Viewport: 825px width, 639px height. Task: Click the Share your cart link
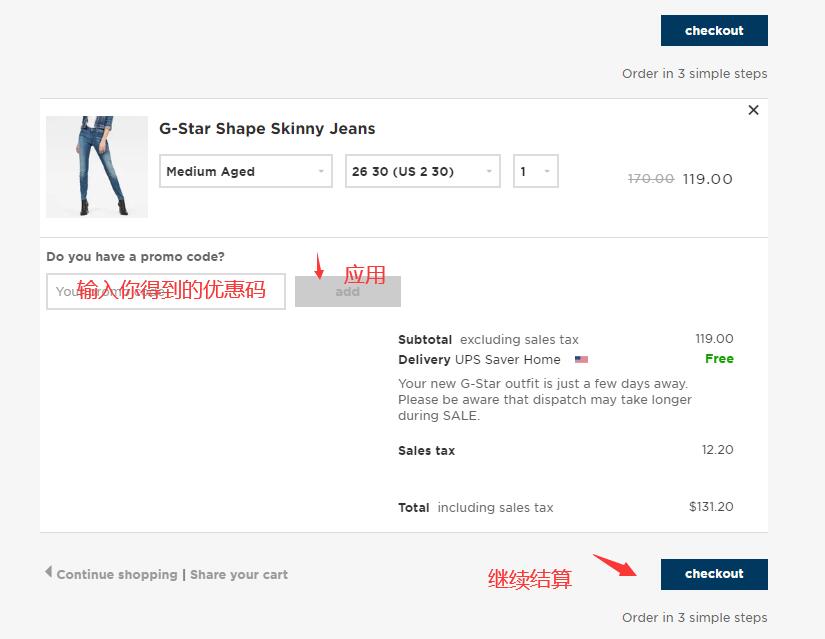pyautogui.click(x=239, y=575)
